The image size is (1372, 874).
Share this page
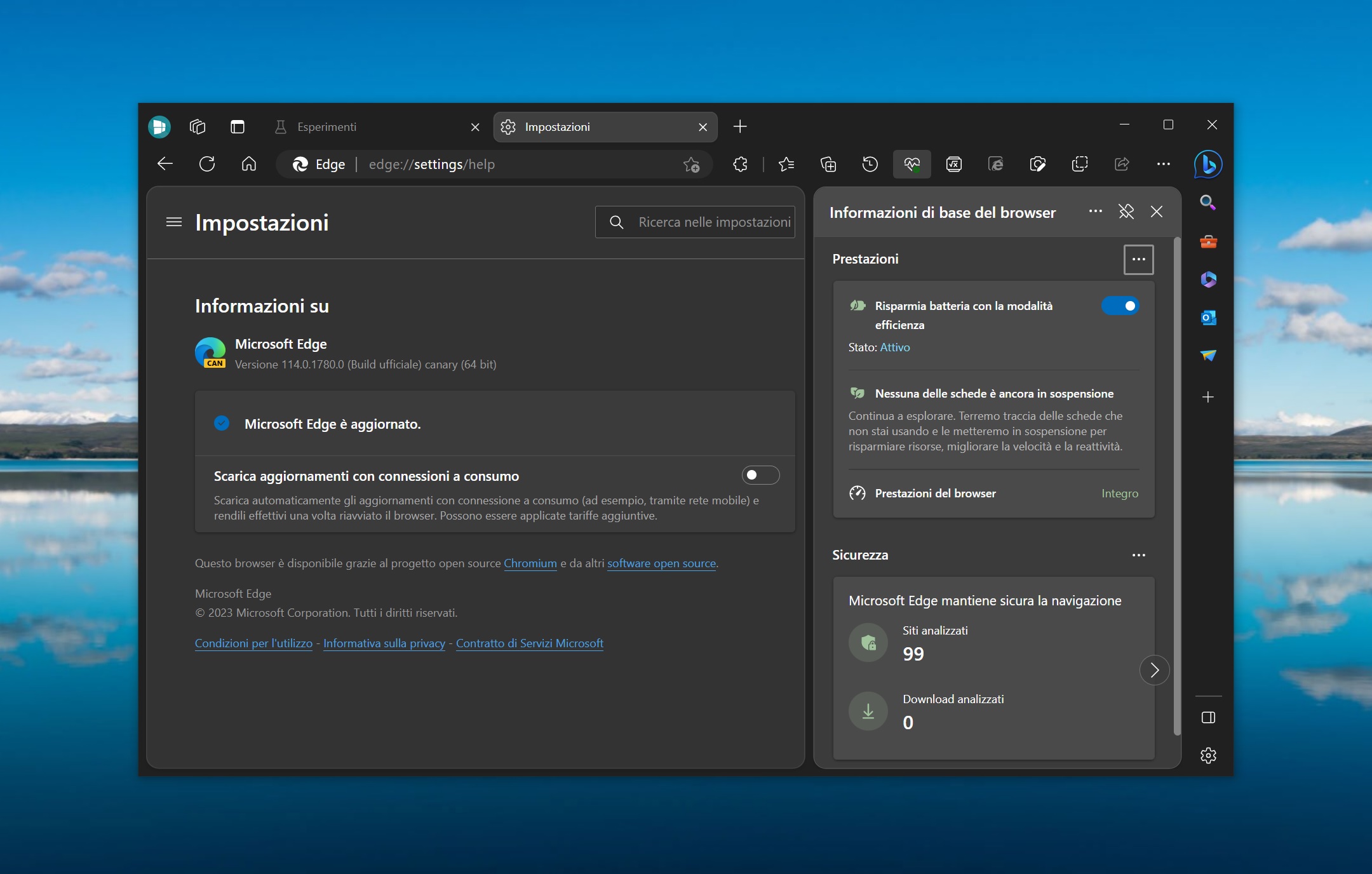(x=1122, y=165)
